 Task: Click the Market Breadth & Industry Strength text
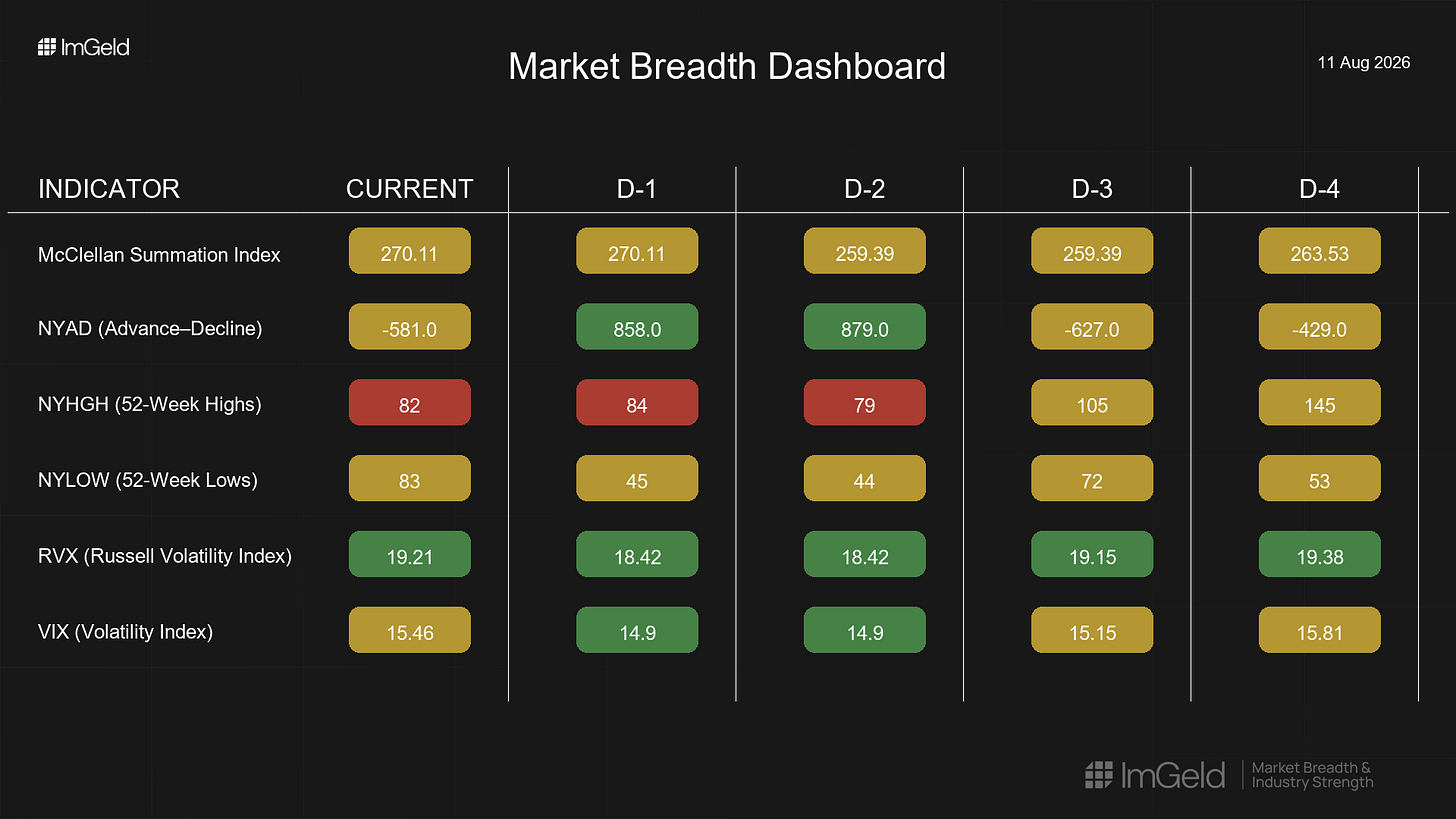click(1312, 775)
